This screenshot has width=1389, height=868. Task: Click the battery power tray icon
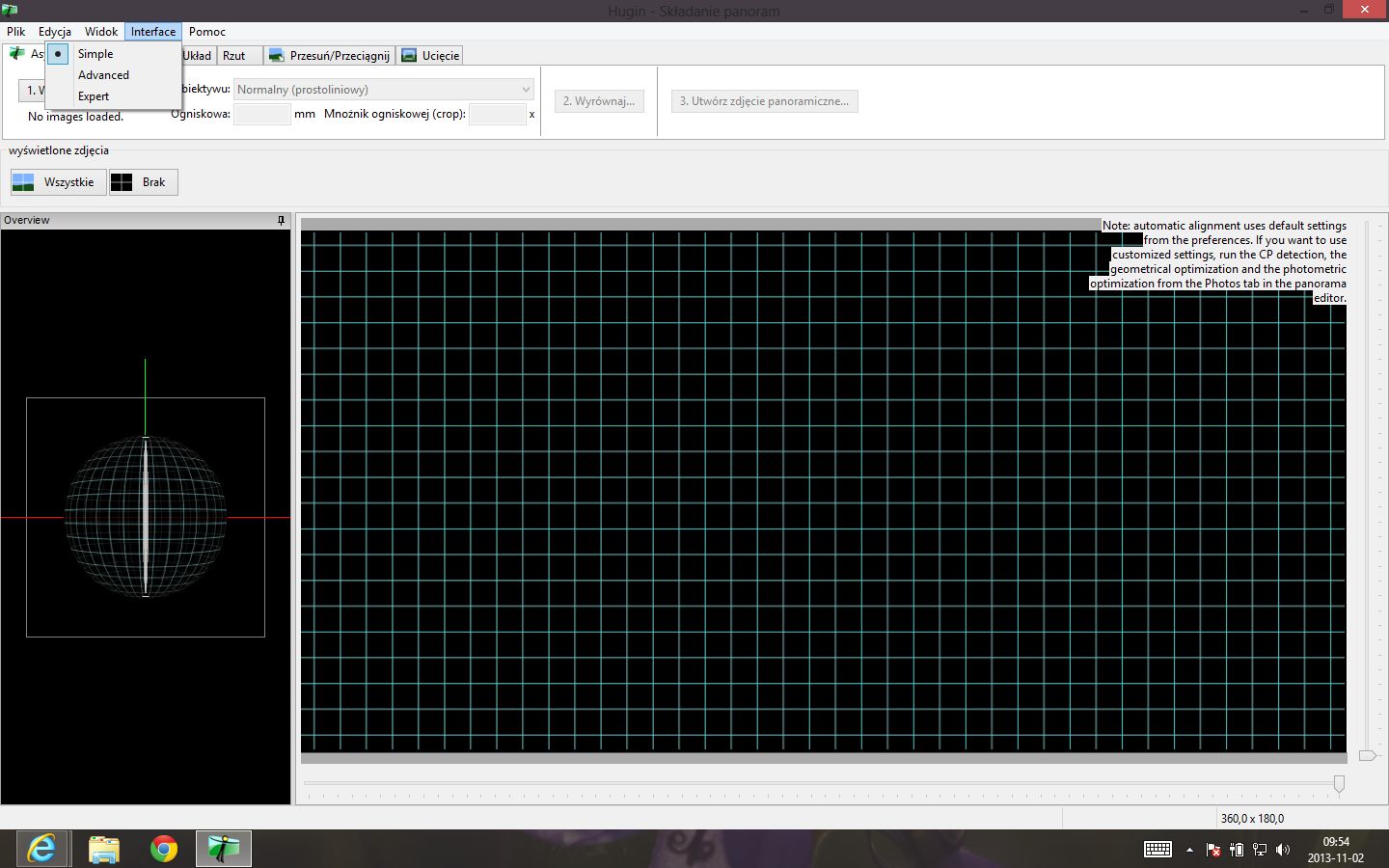(1237, 850)
